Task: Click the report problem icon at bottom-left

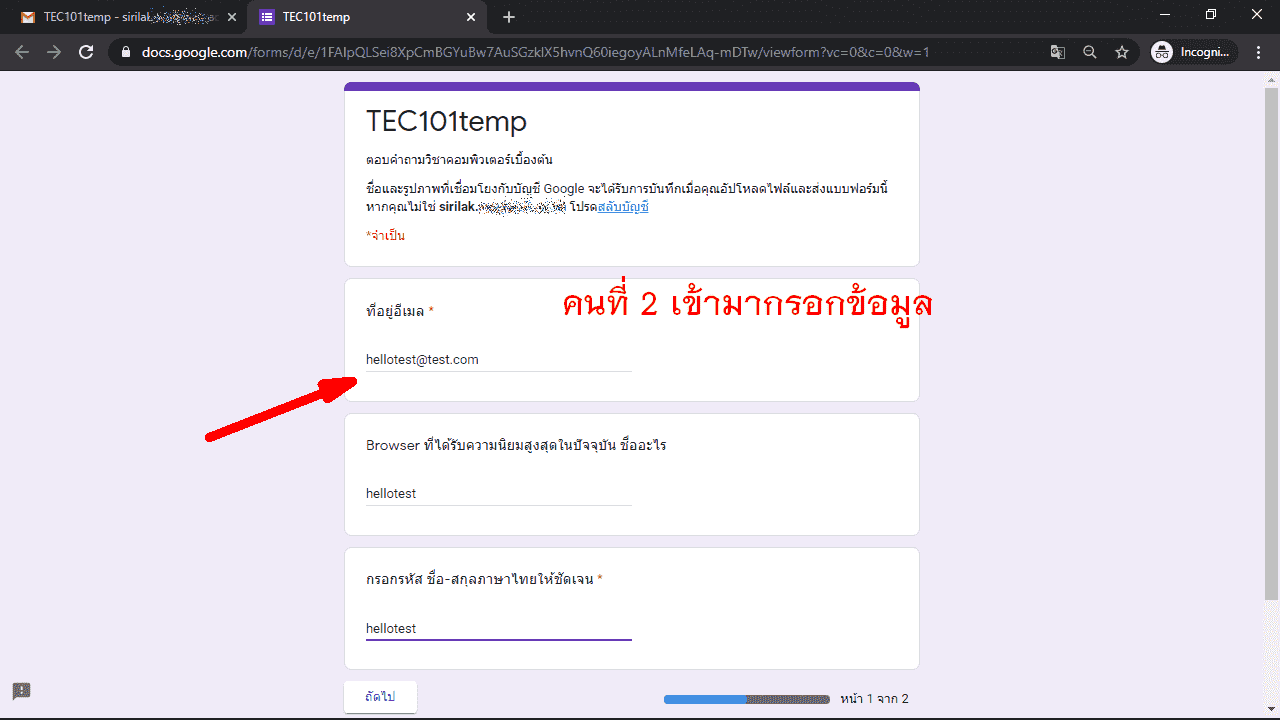Action: click(x=22, y=691)
